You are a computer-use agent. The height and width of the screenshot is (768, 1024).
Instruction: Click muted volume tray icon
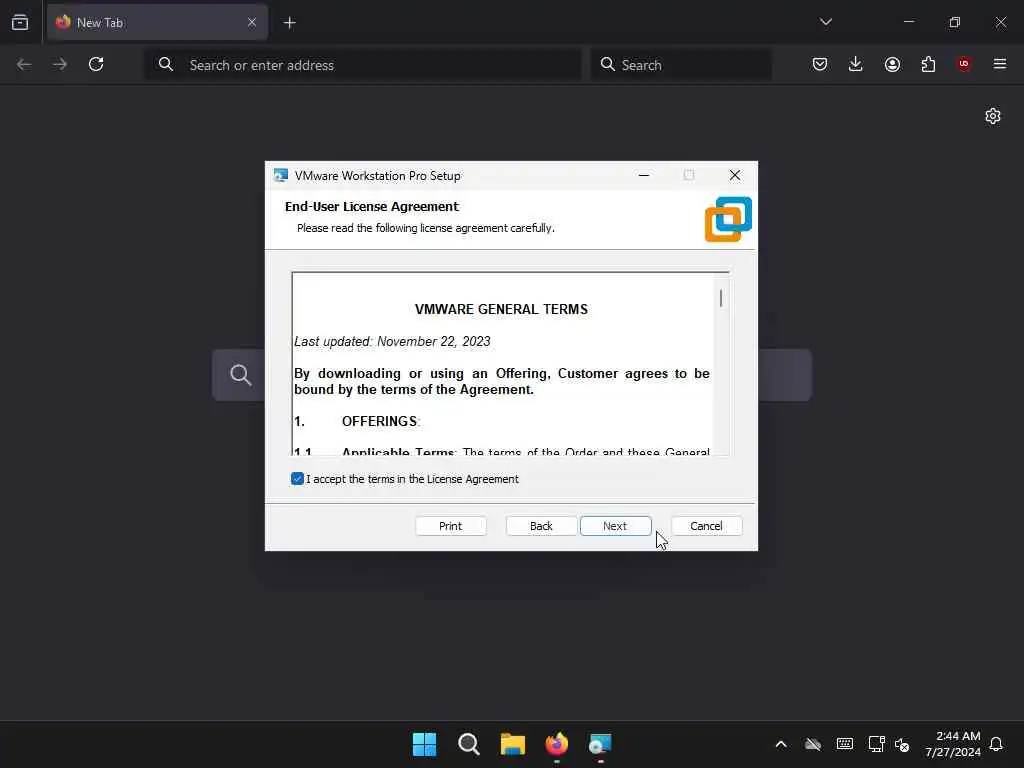(902, 744)
